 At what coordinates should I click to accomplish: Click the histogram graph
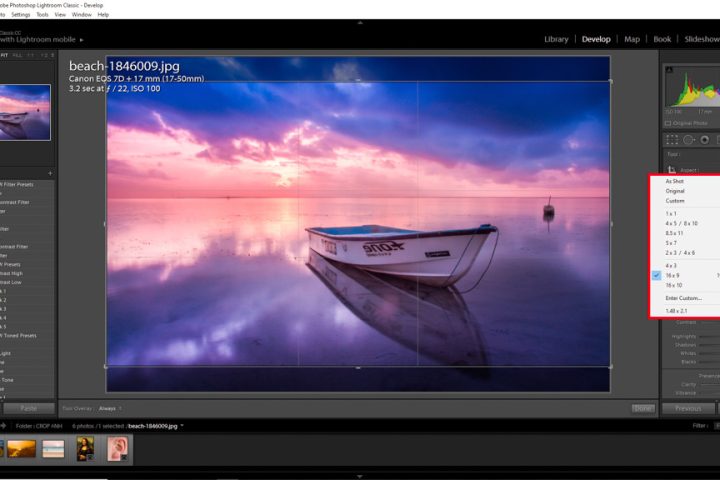pos(692,87)
